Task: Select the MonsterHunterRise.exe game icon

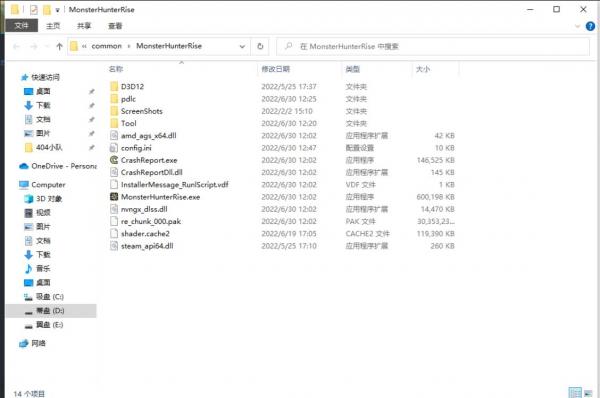Action: [x=114, y=197]
